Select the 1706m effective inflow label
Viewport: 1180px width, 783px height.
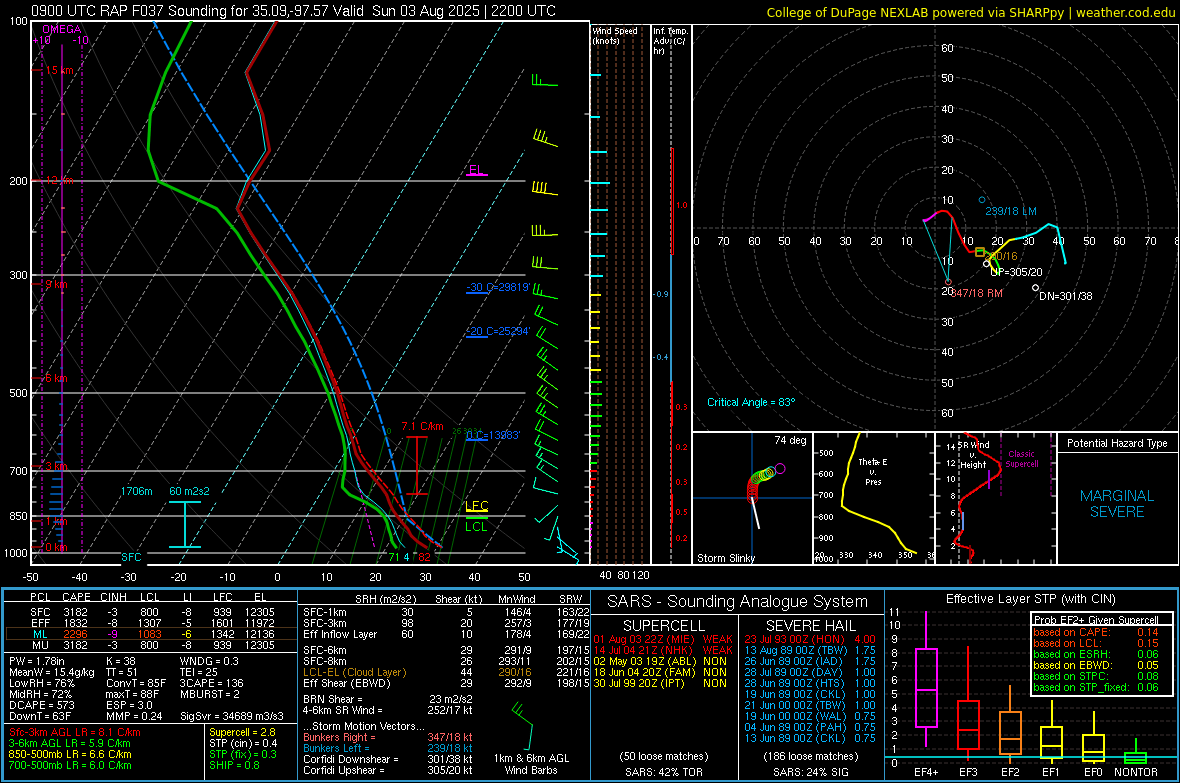[136, 491]
